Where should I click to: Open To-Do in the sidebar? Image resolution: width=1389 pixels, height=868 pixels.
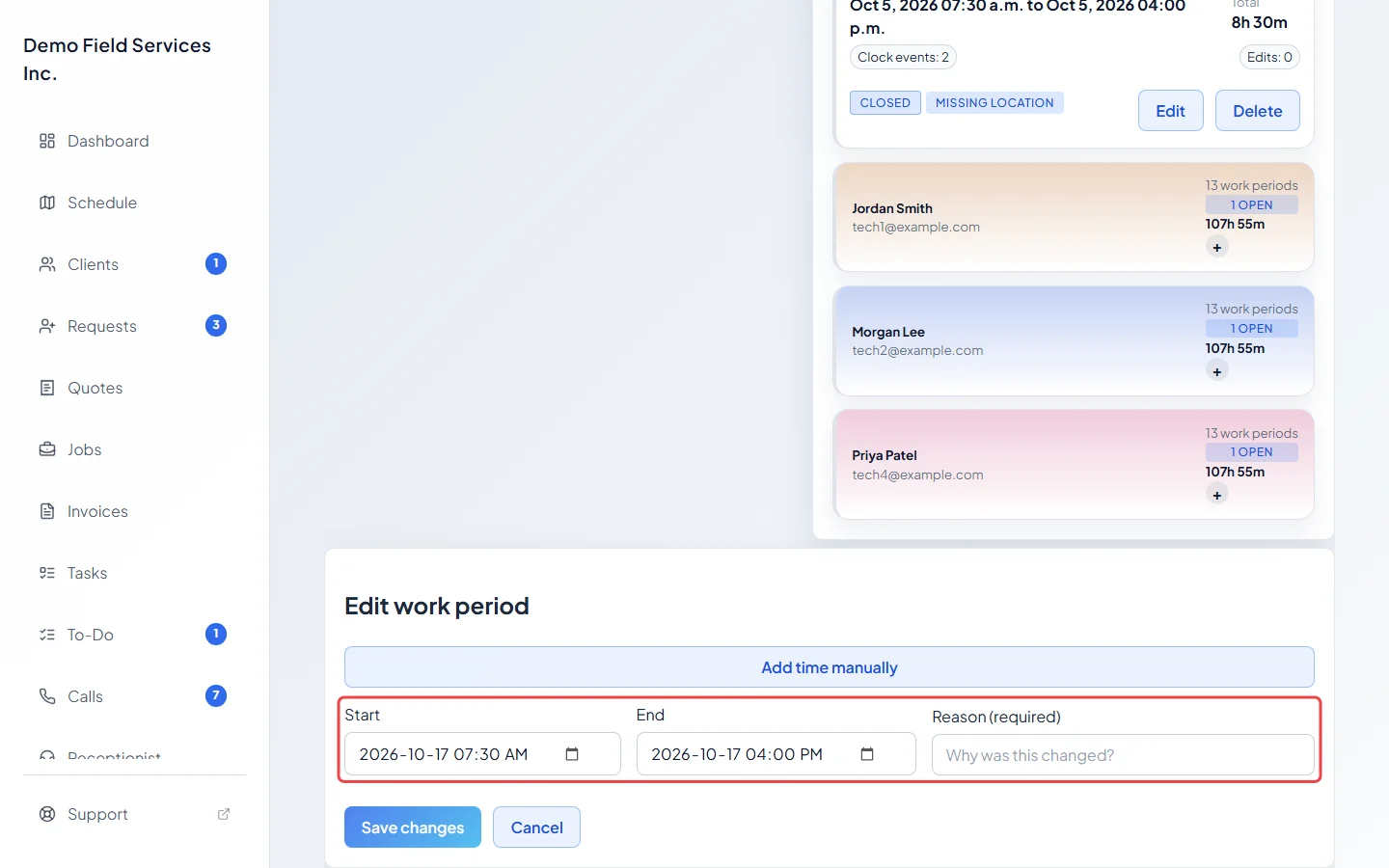[134, 635]
